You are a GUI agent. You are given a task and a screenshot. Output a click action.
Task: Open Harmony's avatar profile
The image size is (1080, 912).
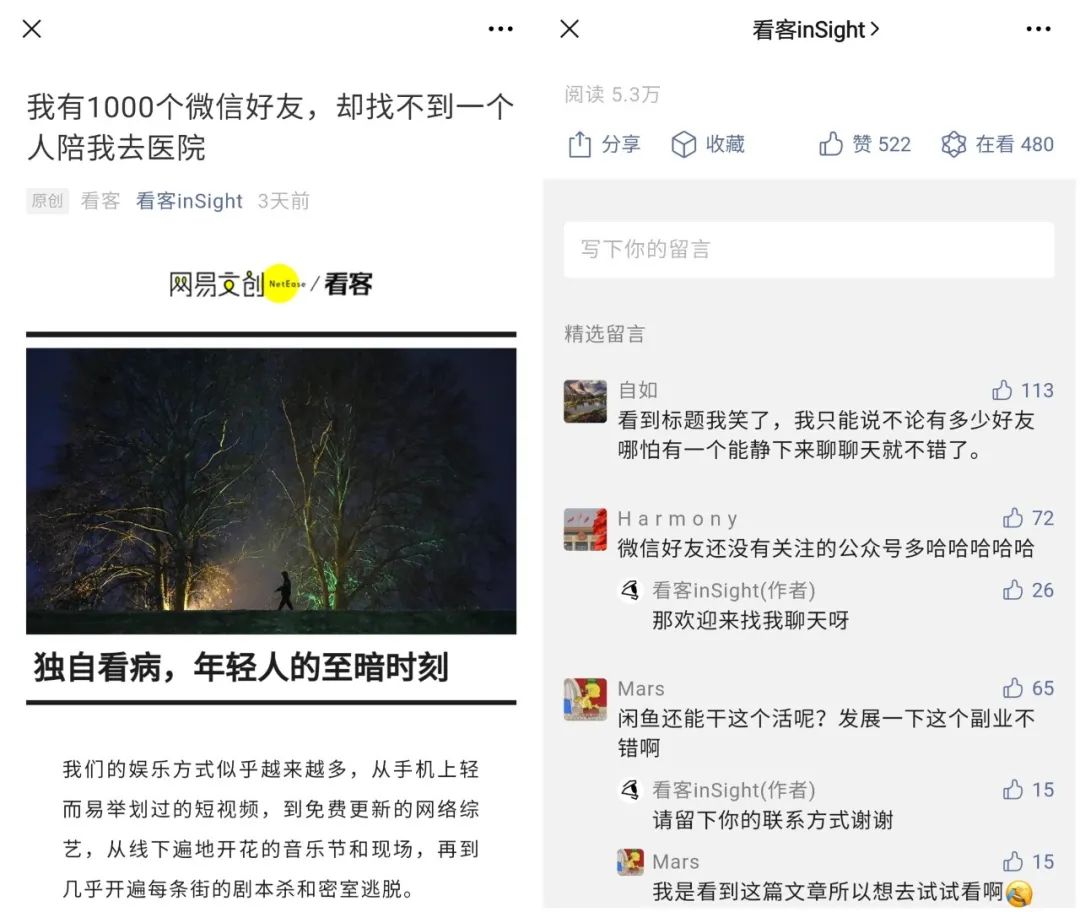[585, 530]
